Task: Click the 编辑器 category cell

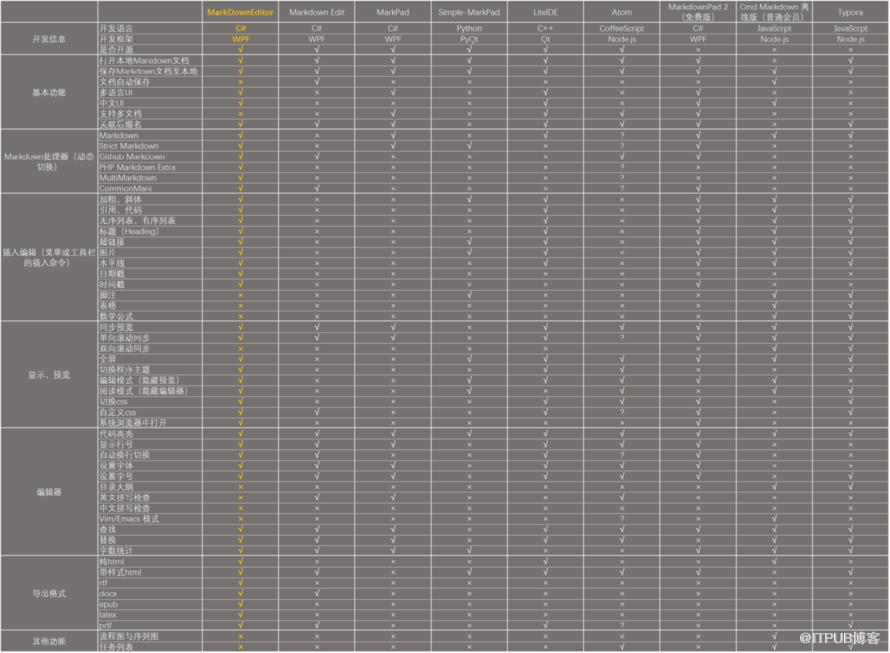Action: click(x=49, y=492)
